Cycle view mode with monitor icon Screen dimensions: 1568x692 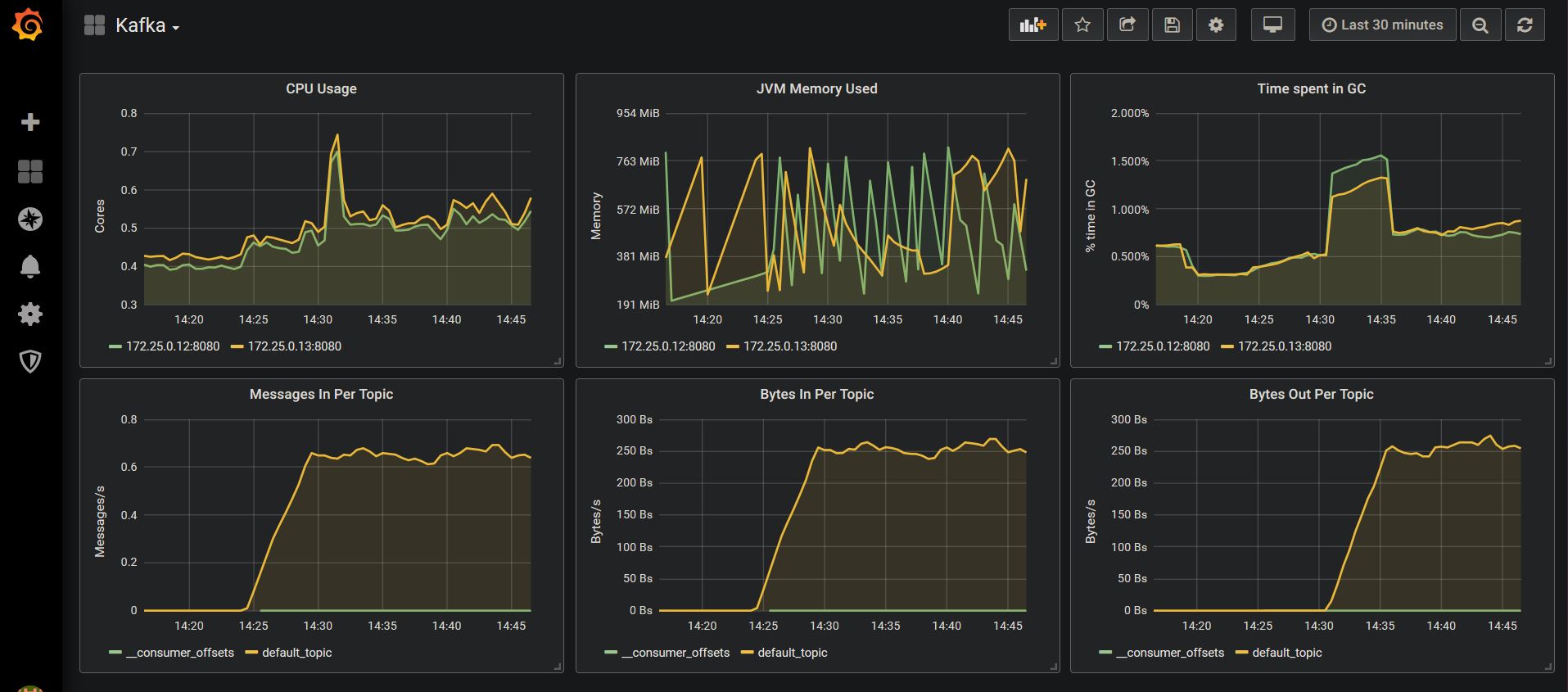tap(1273, 25)
